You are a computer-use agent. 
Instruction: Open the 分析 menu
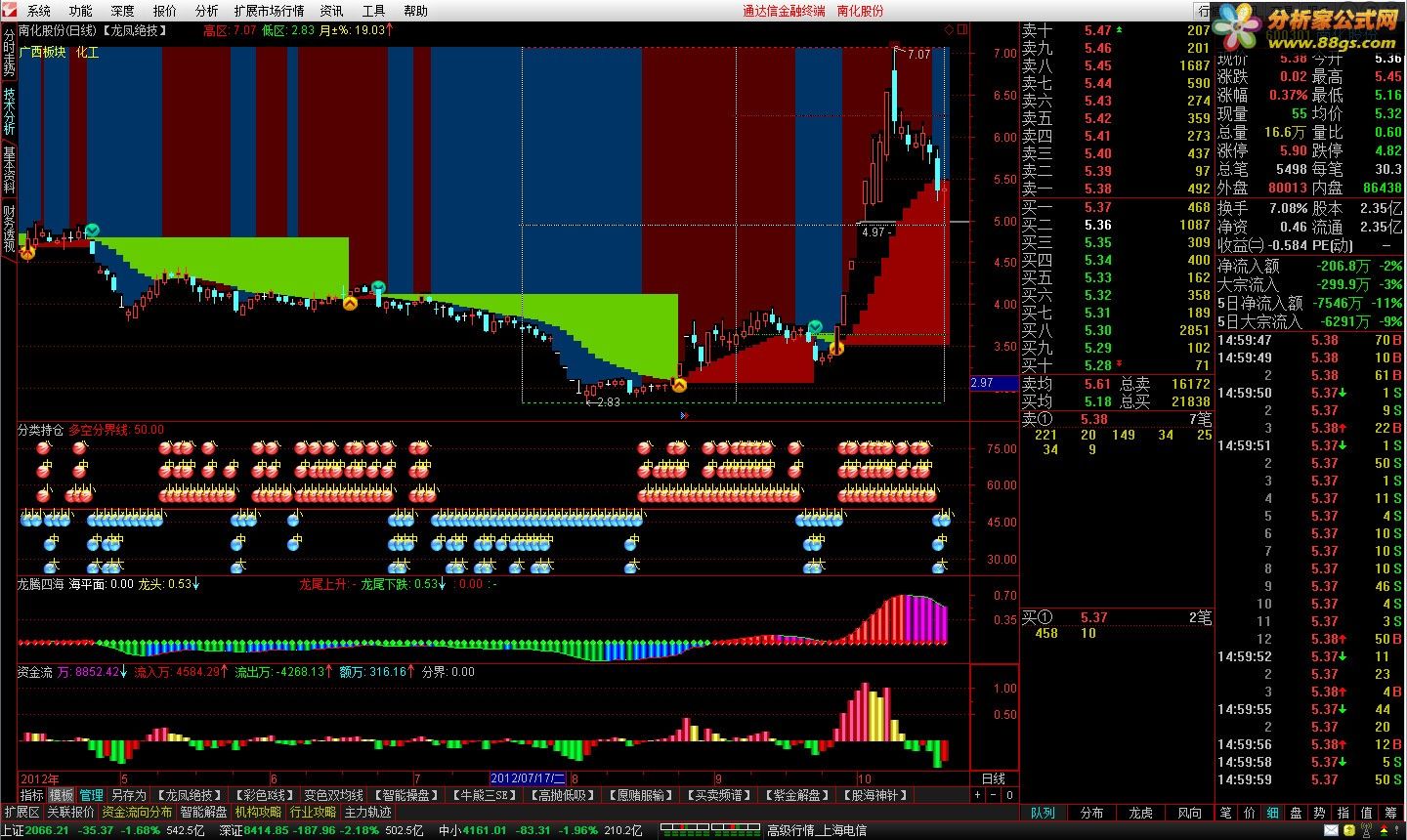pos(207,11)
